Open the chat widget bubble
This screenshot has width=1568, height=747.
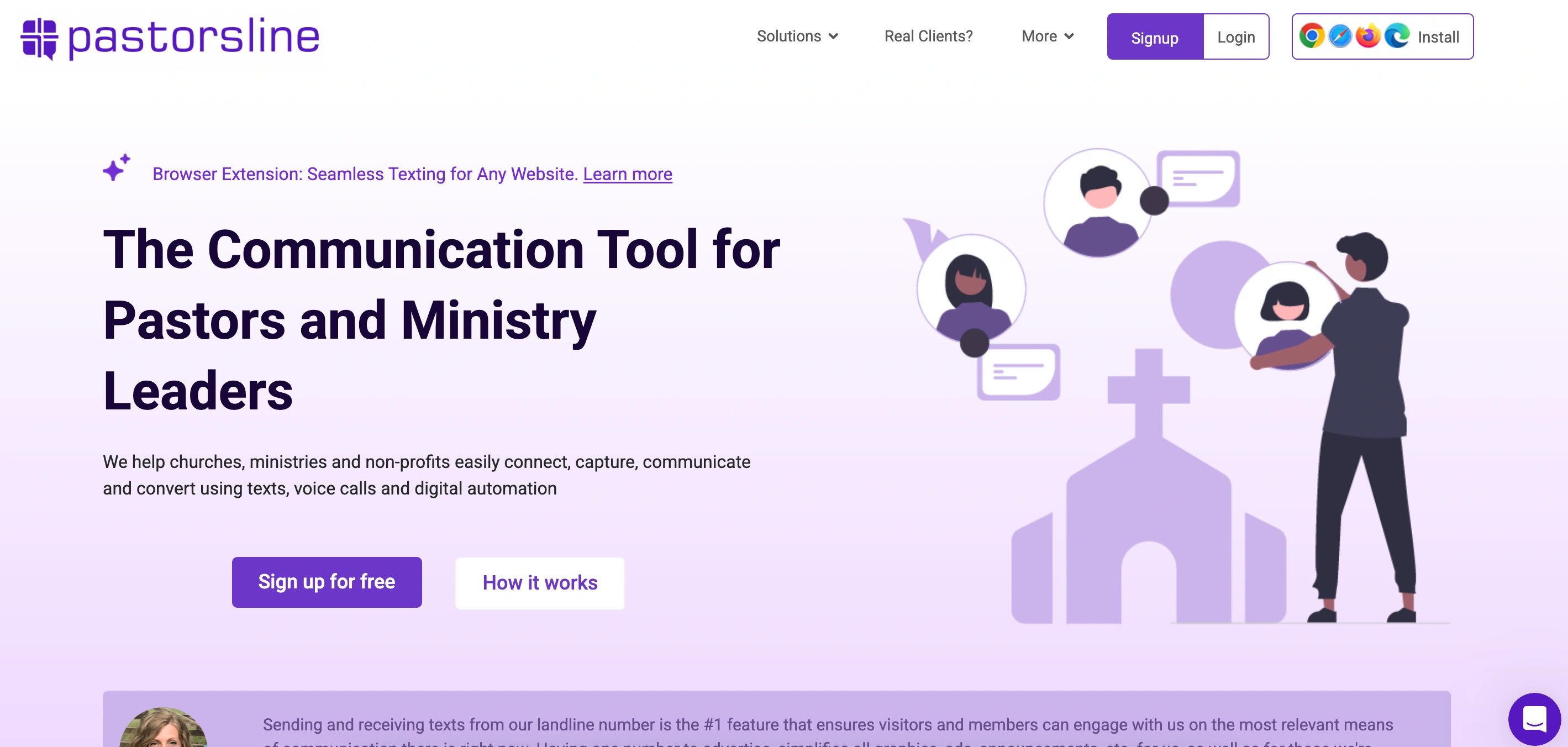coord(1533,718)
